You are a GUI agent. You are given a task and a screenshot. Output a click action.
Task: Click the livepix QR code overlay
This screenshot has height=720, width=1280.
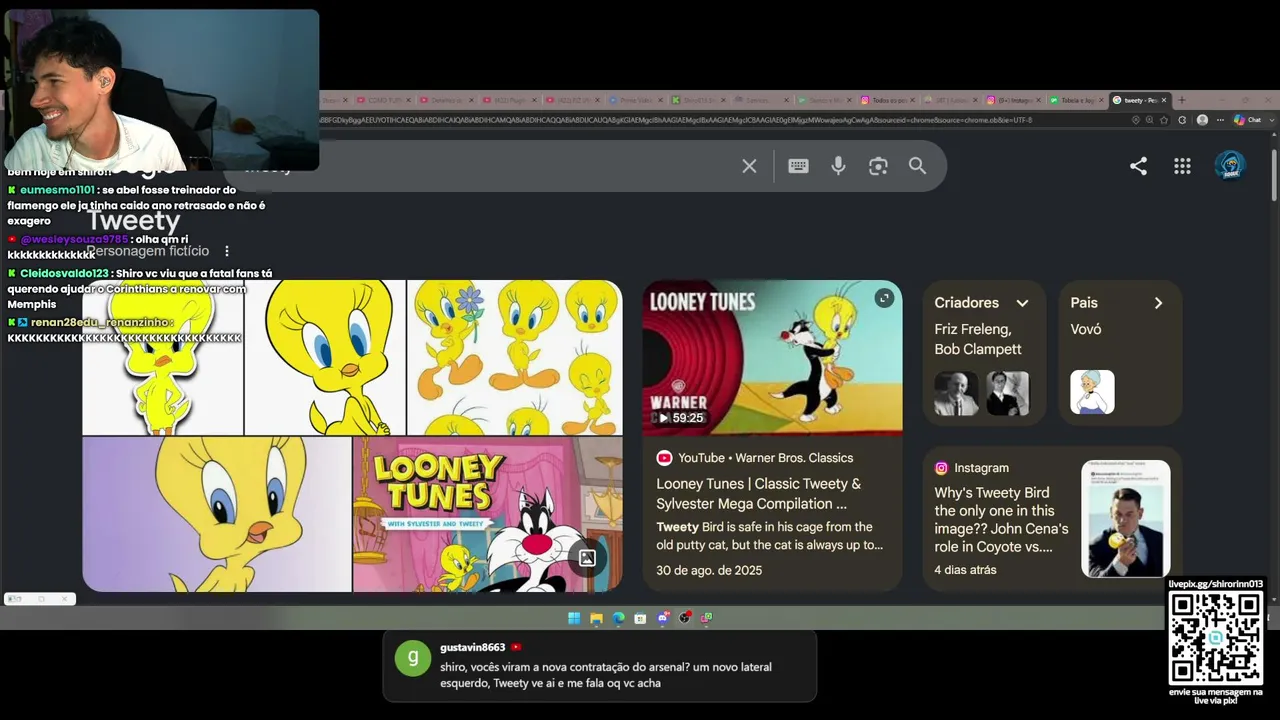coord(1216,637)
